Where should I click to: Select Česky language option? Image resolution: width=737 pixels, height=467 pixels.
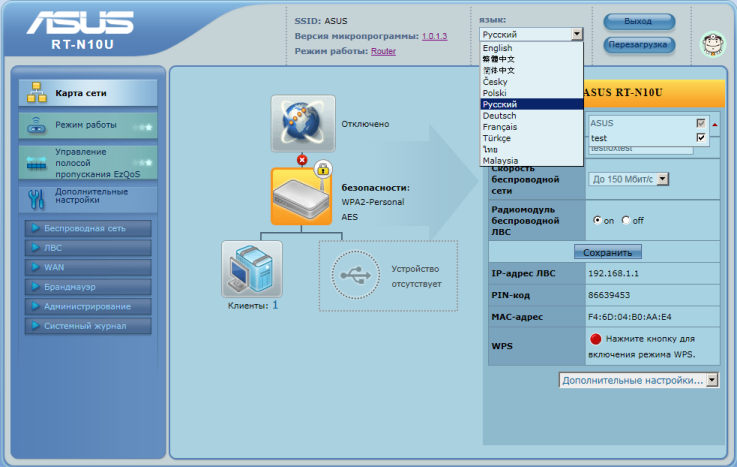[532, 82]
